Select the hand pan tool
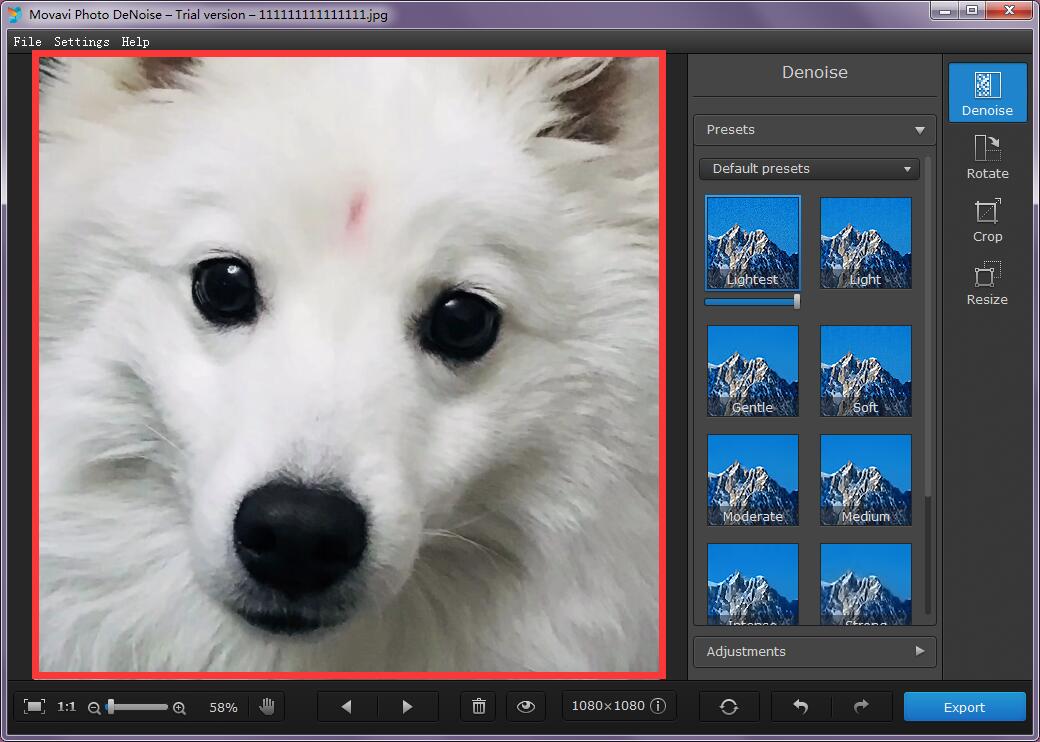Image resolution: width=1040 pixels, height=742 pixels. [267, 707]
